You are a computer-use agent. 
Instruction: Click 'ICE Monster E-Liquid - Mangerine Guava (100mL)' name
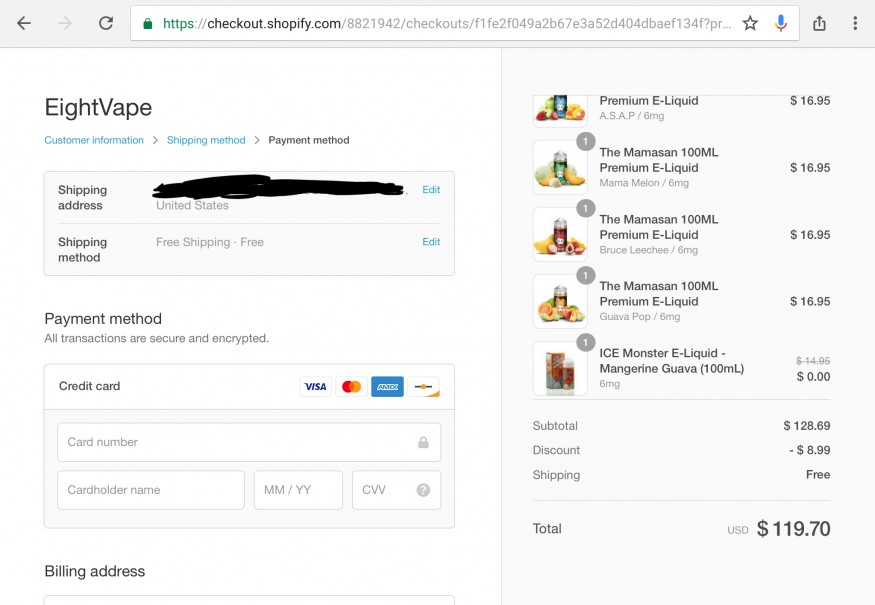coord(671,361)
